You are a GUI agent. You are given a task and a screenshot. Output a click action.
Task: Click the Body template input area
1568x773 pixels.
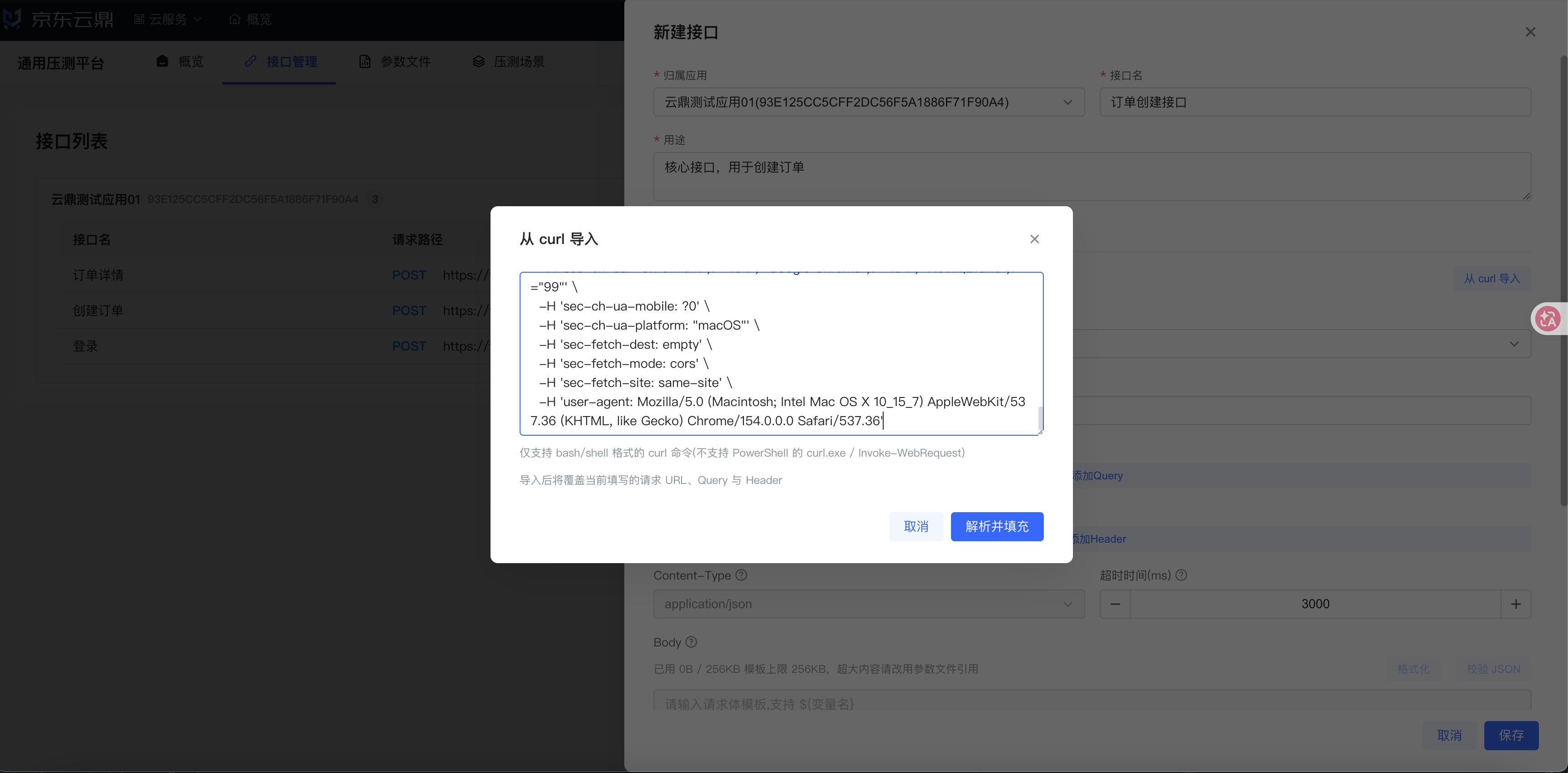tap(1092, 701)
